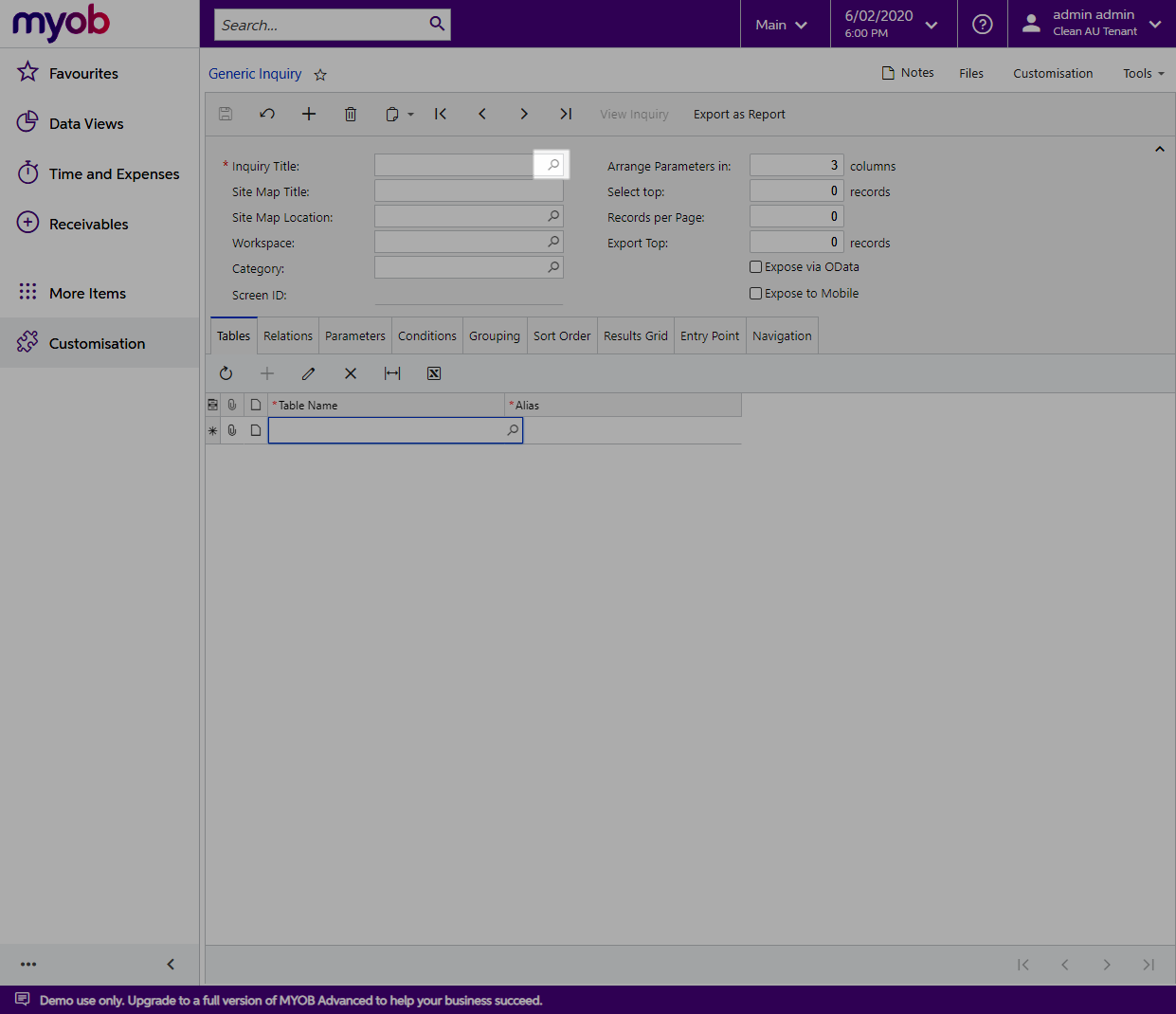
Task: Click the Records per Page field
Action: [796, 216]
